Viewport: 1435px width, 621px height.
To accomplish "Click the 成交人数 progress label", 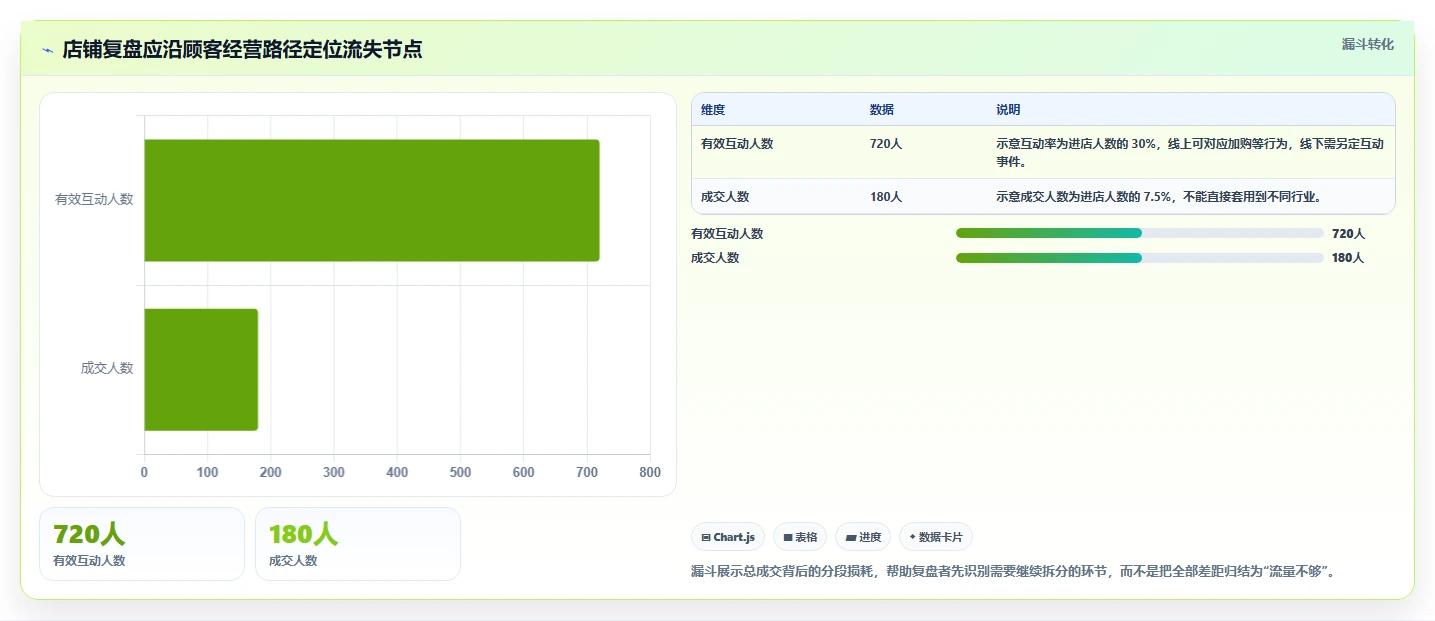I will pos(715,258).
